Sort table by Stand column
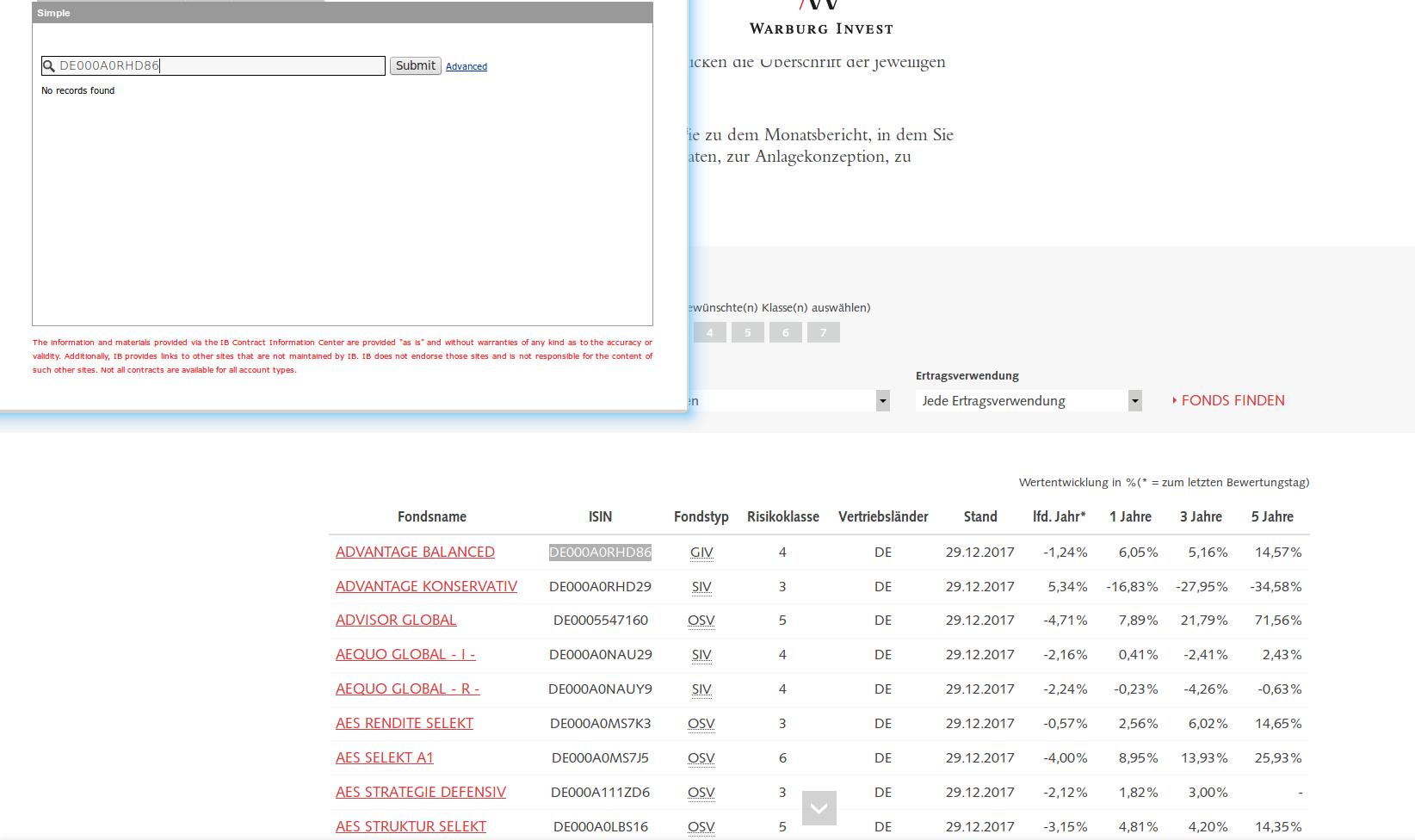Viewport: 1415px width, 840px height. tap(980, 516)
